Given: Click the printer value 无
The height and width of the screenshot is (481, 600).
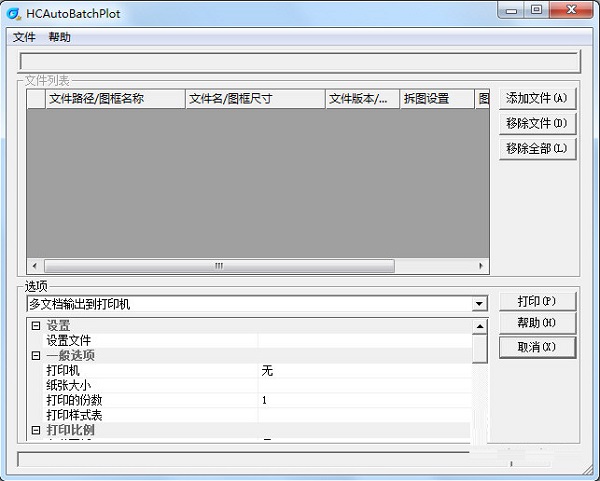Looking at the screenshot, I should [x=267, y=370].
